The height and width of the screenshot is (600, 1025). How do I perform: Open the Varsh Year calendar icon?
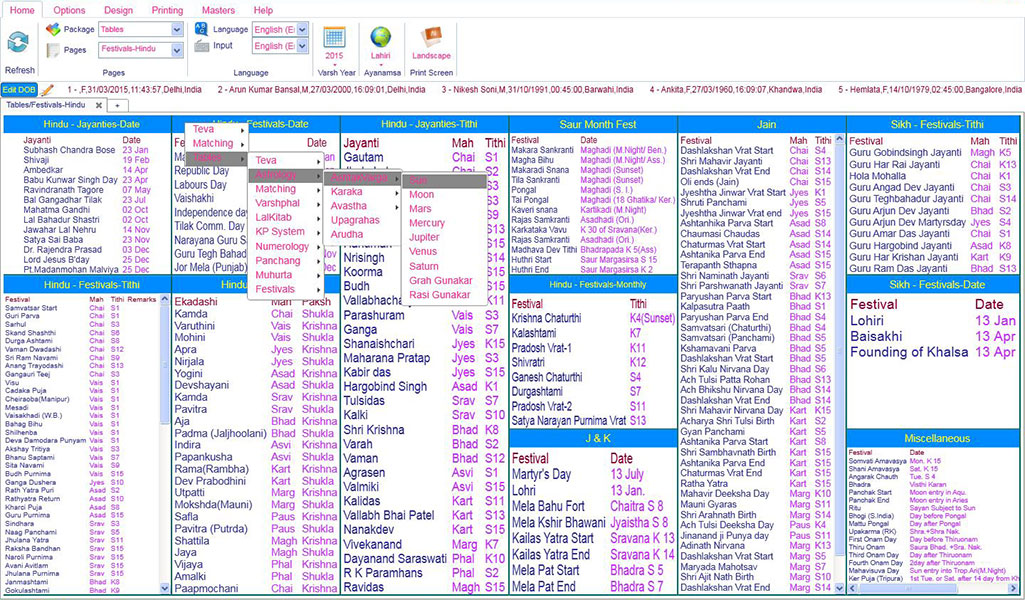(x=334, y=37)
